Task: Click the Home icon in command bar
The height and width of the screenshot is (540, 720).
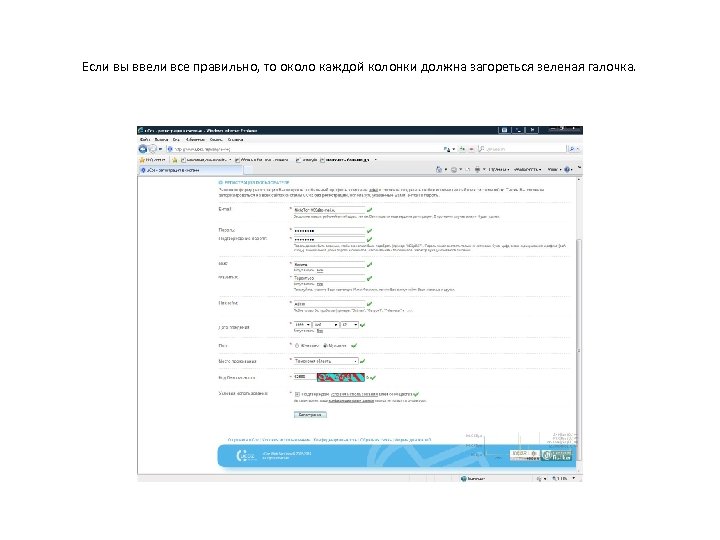Action: 439,169
